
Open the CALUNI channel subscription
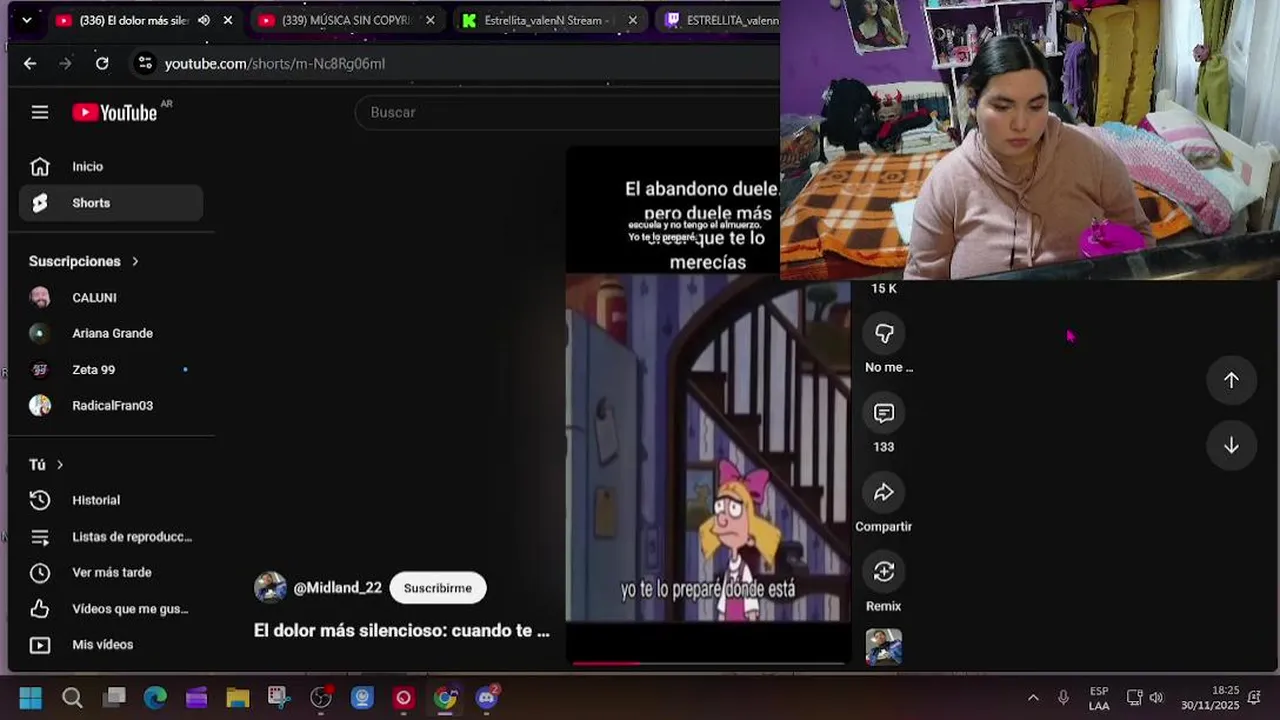pyautogui.click(x=111, y=297)
